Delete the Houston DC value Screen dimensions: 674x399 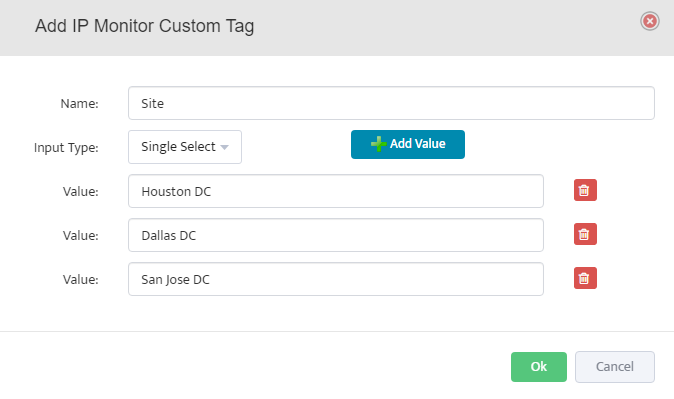pyautogui.click(x=585, y=190)
